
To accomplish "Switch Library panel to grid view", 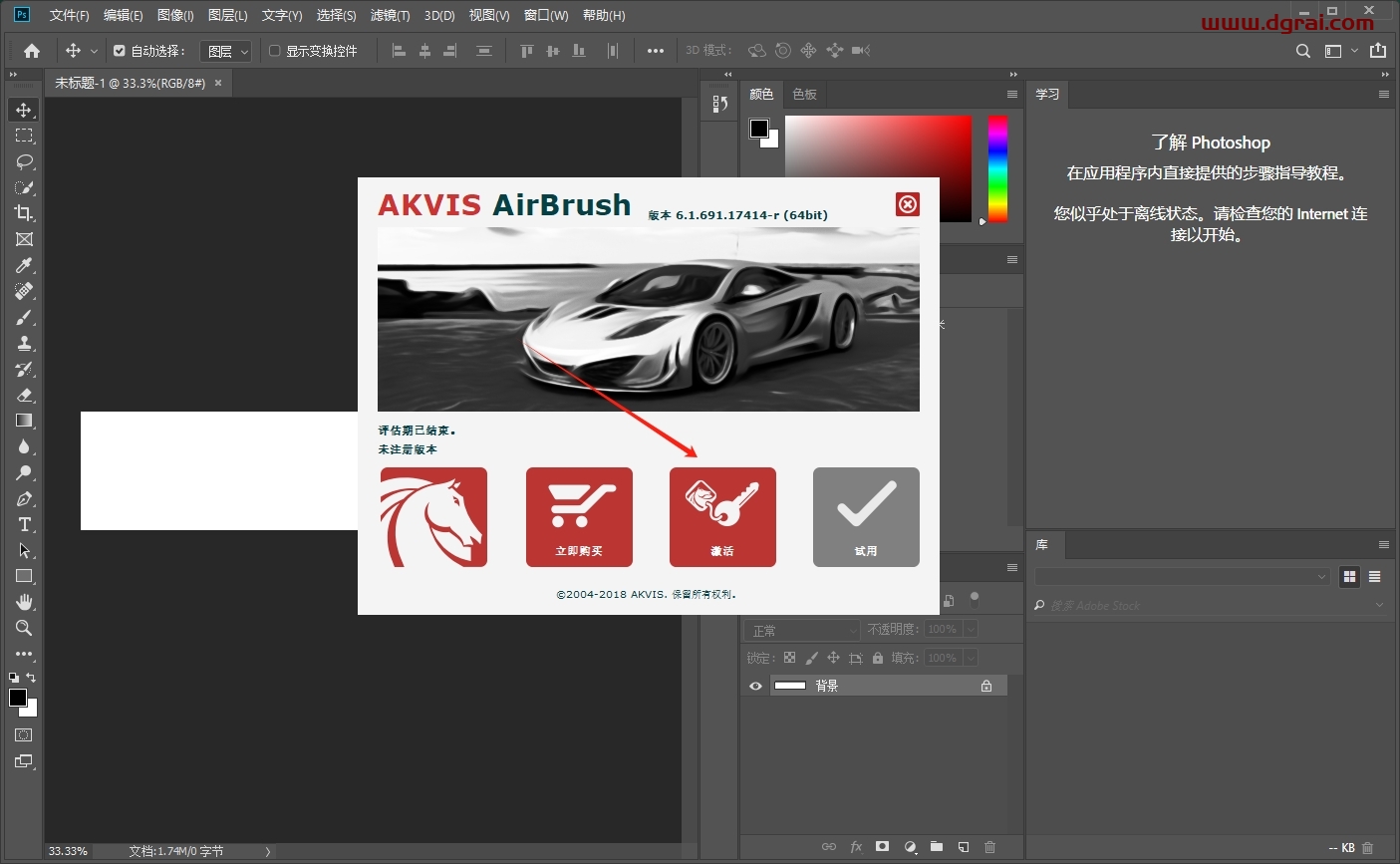I will coord(1349,576).
